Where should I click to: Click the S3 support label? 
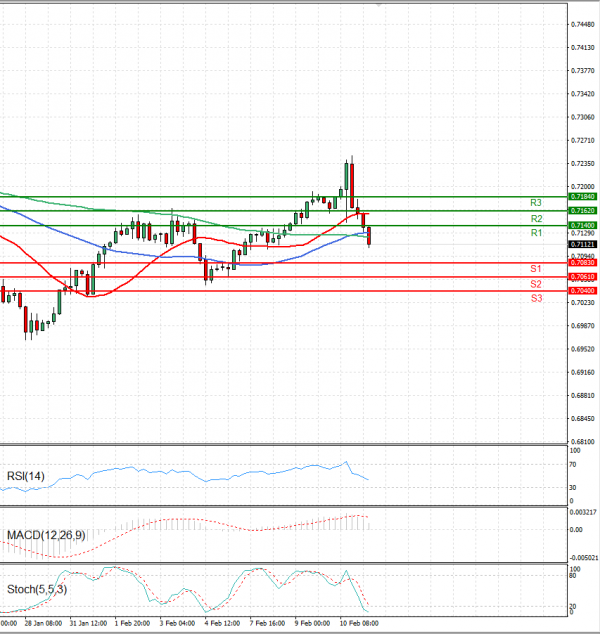point(536,298)
